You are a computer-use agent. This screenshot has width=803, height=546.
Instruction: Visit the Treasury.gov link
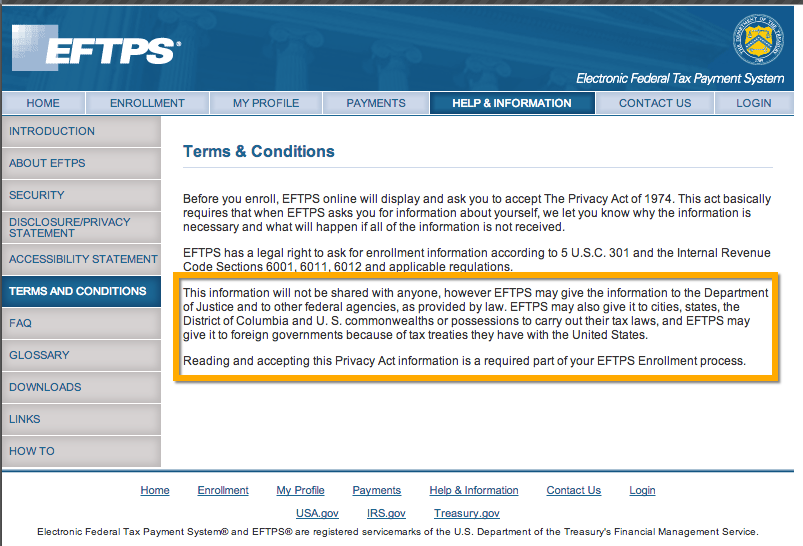[467, 513]
